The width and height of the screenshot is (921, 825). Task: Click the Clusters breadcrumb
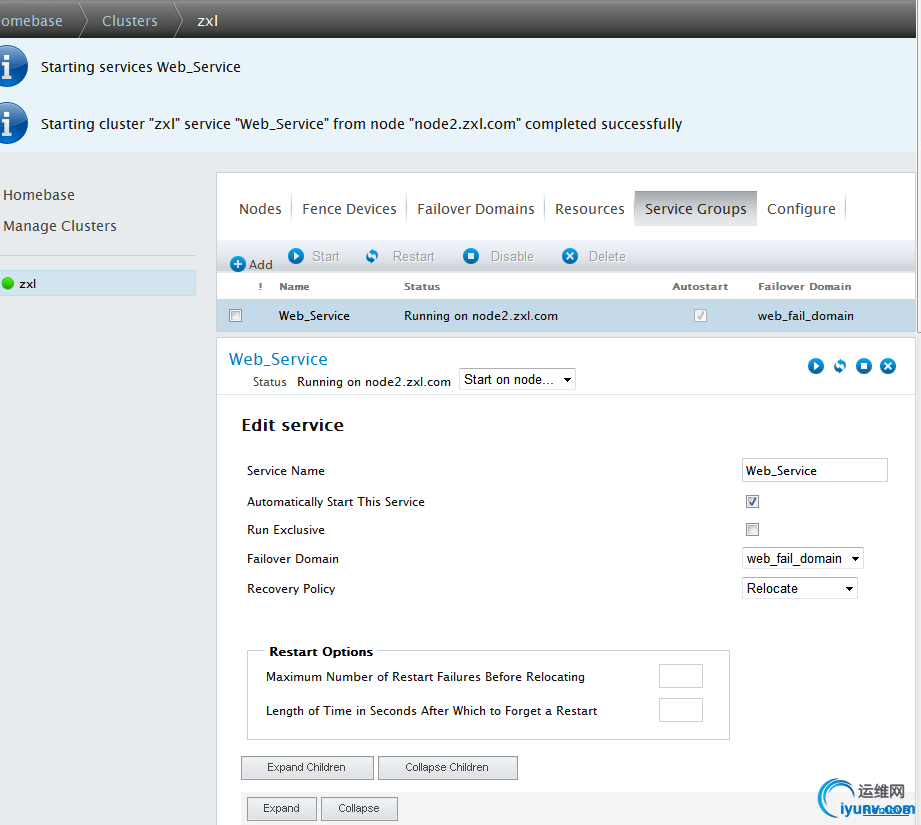pyautogui.click(x=130, y=21)
